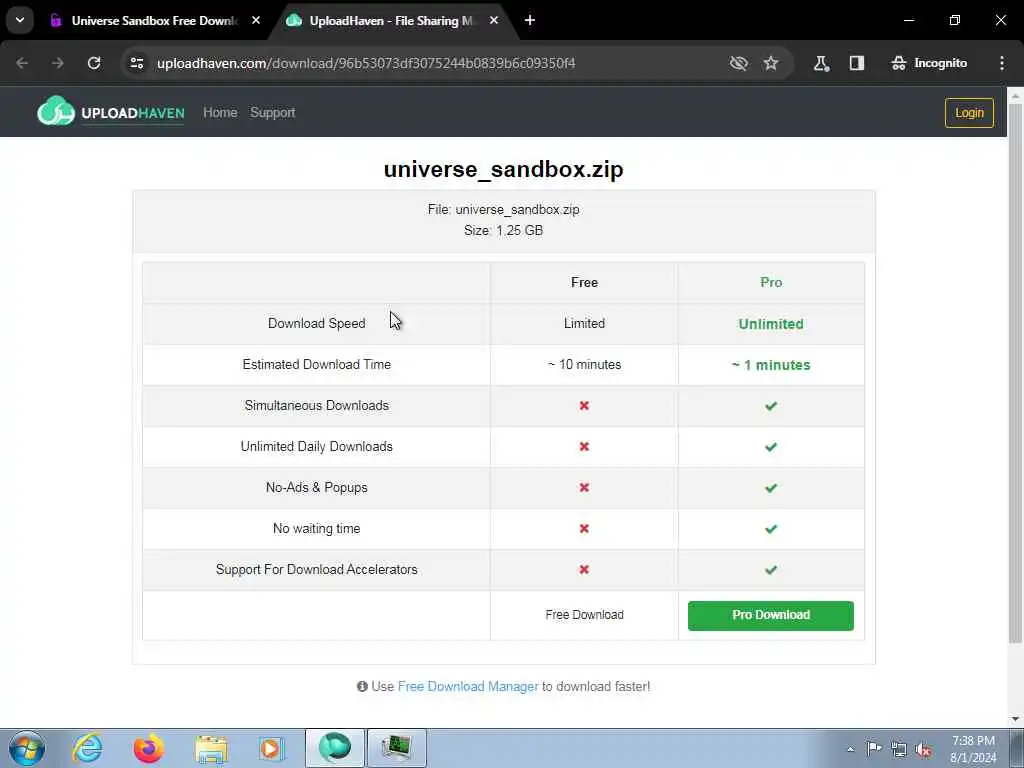Go to Home in site navigation
This screenshot has height=768, width=1024.
tap(220, 112)
